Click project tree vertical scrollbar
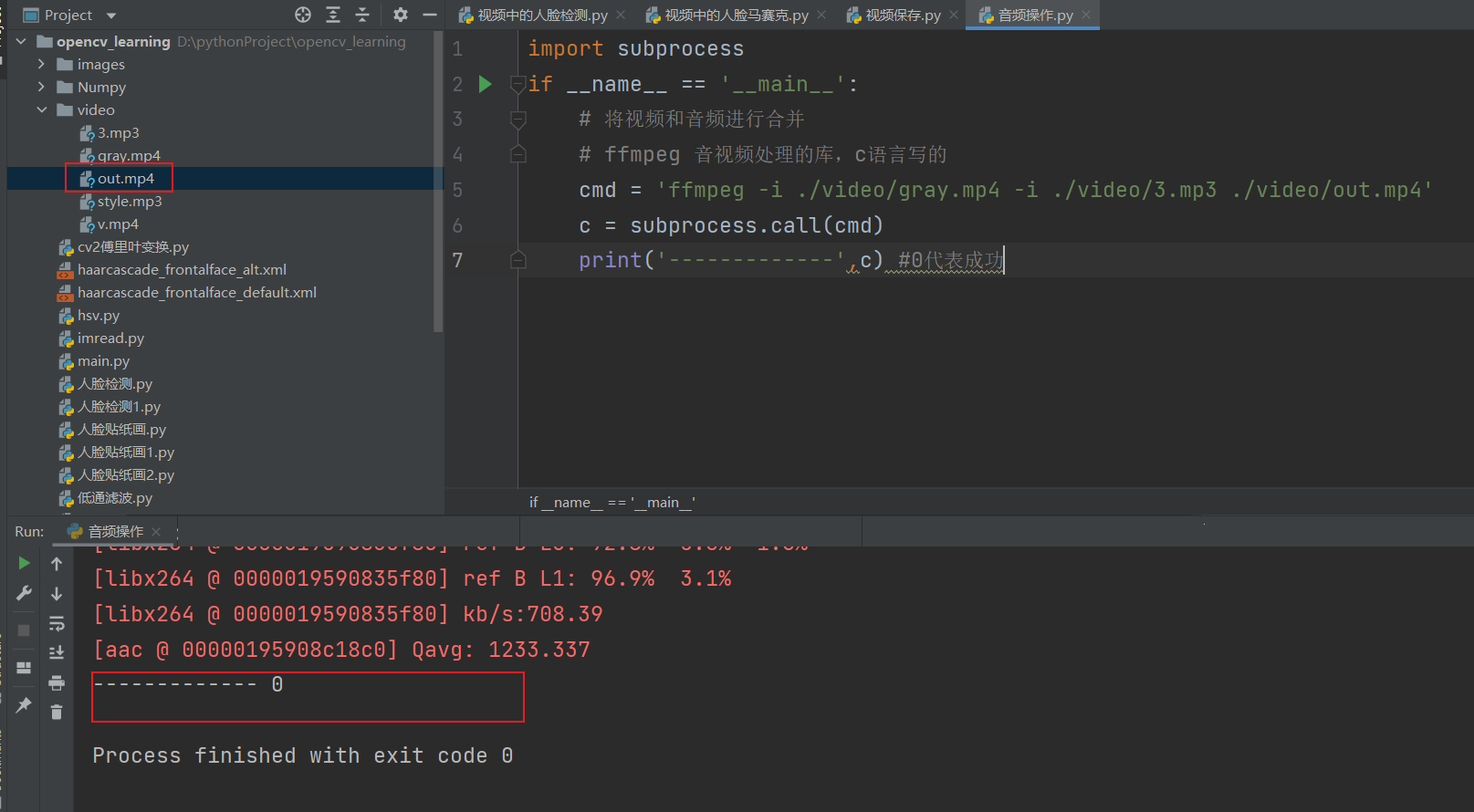1474x812 pixels. tap(438, 182)
